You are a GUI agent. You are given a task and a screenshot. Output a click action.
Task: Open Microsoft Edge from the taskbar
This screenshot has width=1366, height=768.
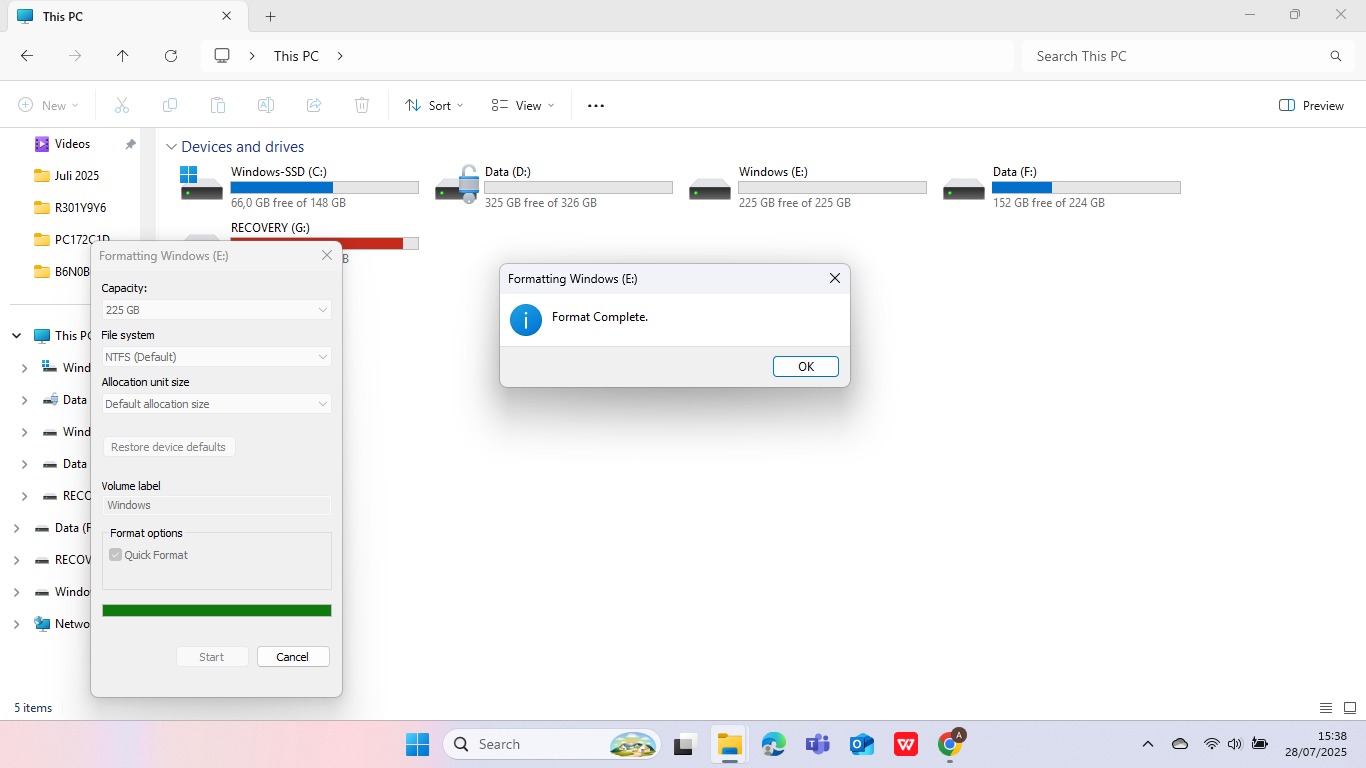coord(773,744)
